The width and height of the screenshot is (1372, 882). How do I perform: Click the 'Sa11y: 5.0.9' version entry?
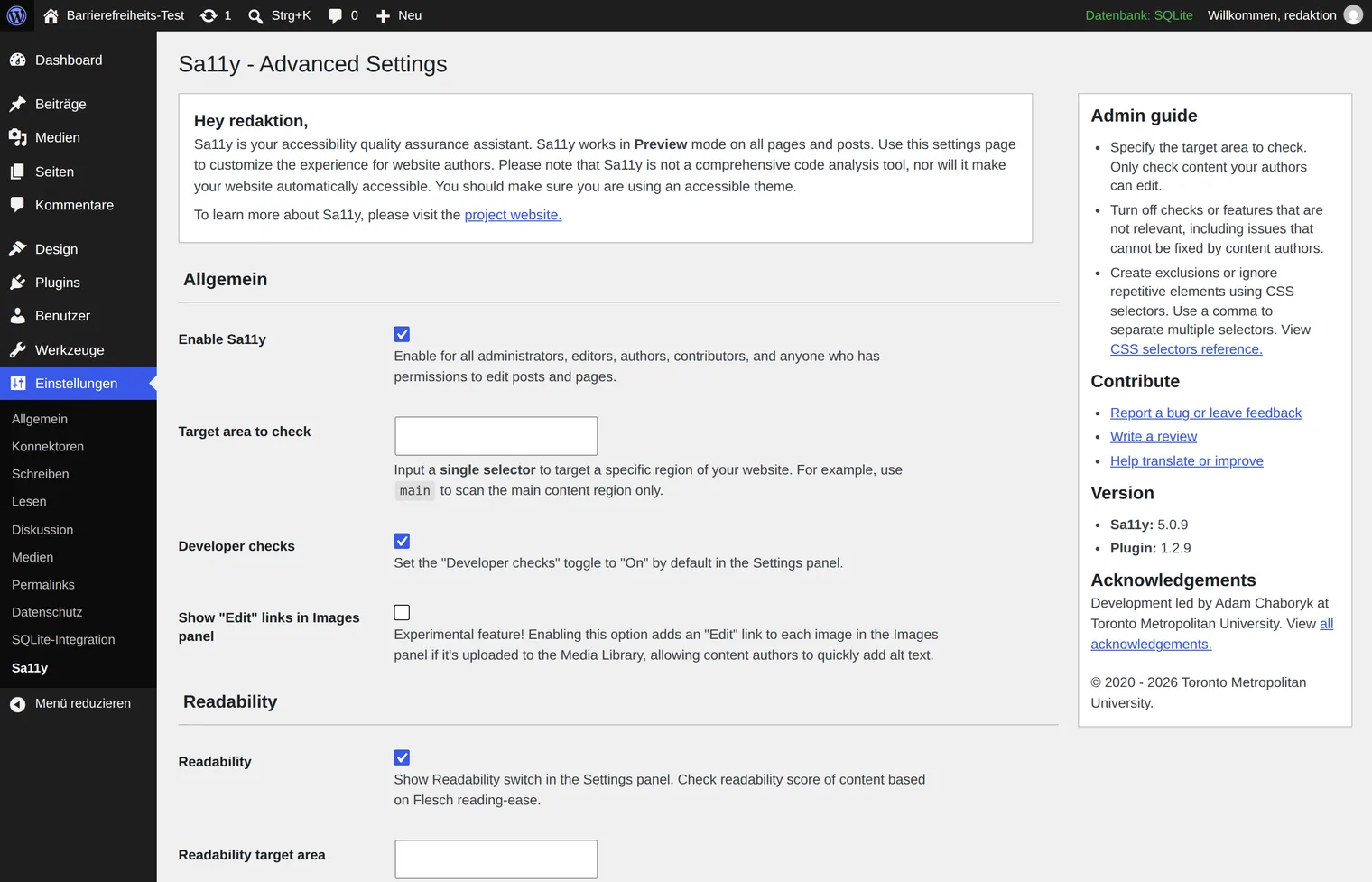point(1149,525)
